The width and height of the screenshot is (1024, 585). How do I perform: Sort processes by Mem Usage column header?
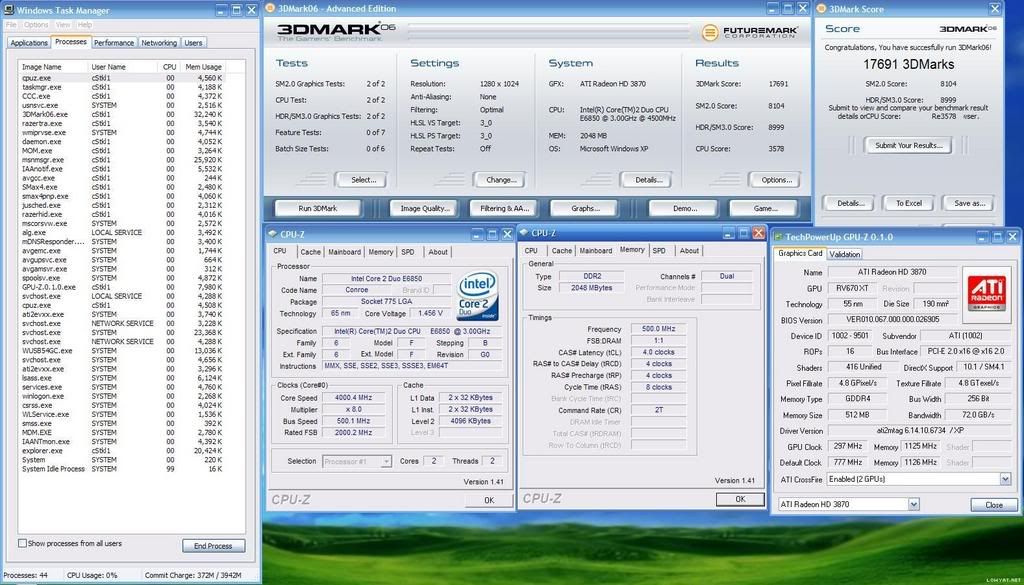pyautogui.click(x=204, y=67)
